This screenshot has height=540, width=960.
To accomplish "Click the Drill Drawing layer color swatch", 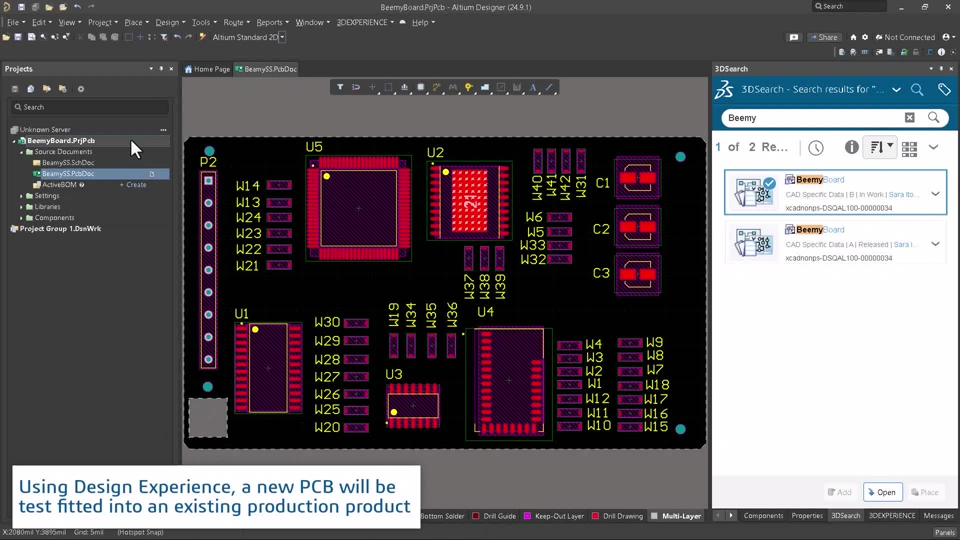I will (595, 516).
